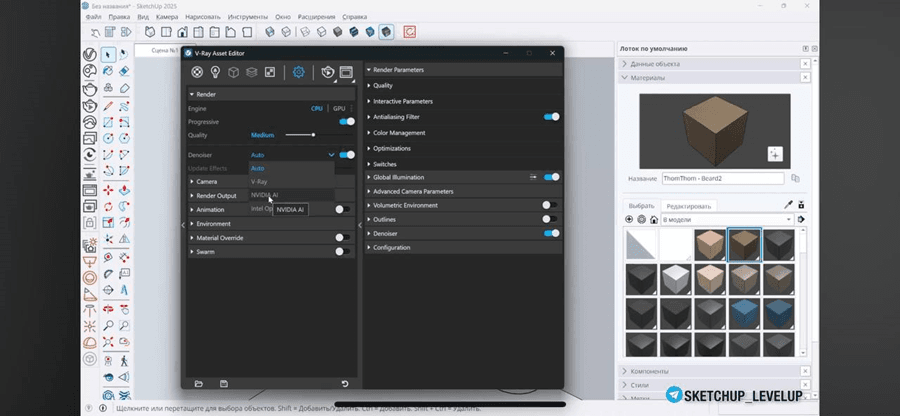Viewport: 900px width, 416px height.
Task: Select the Rotate tool
Action: tap(108, 207)
